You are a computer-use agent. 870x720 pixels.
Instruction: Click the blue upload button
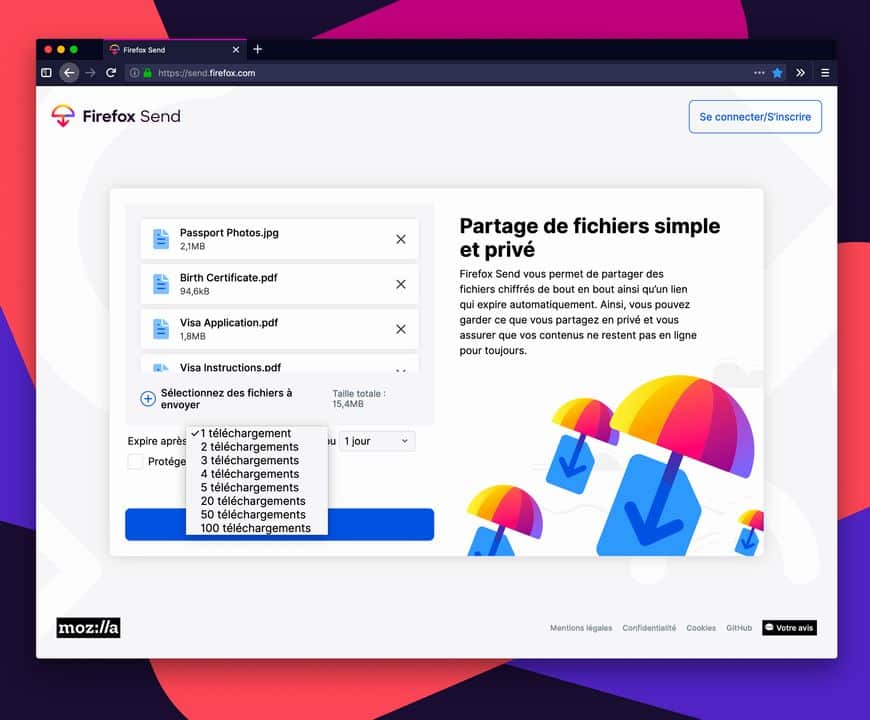point(280,524)
